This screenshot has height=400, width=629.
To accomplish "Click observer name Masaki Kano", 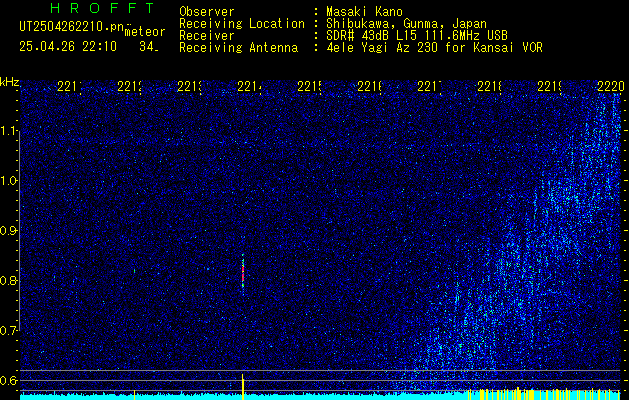I will tap(364, 11).
